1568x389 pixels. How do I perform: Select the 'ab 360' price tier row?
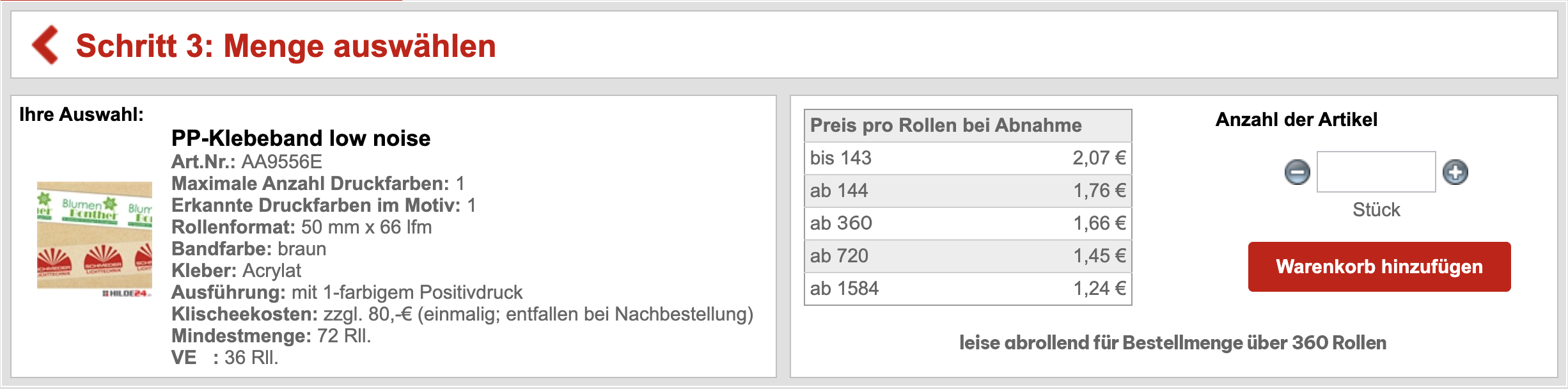click(x=968, y=223)
